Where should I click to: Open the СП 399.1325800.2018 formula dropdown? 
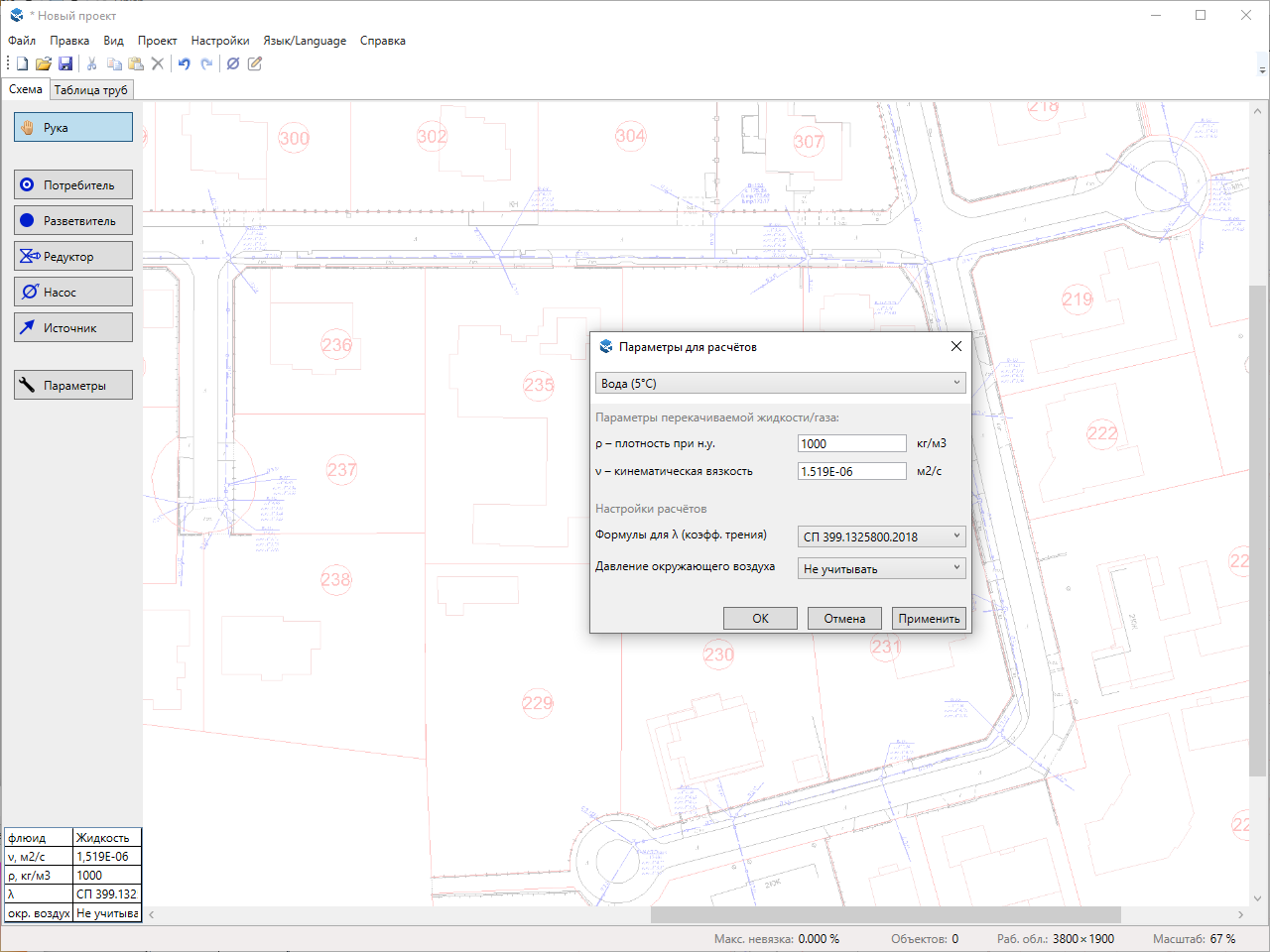click(x=881, y=536)
